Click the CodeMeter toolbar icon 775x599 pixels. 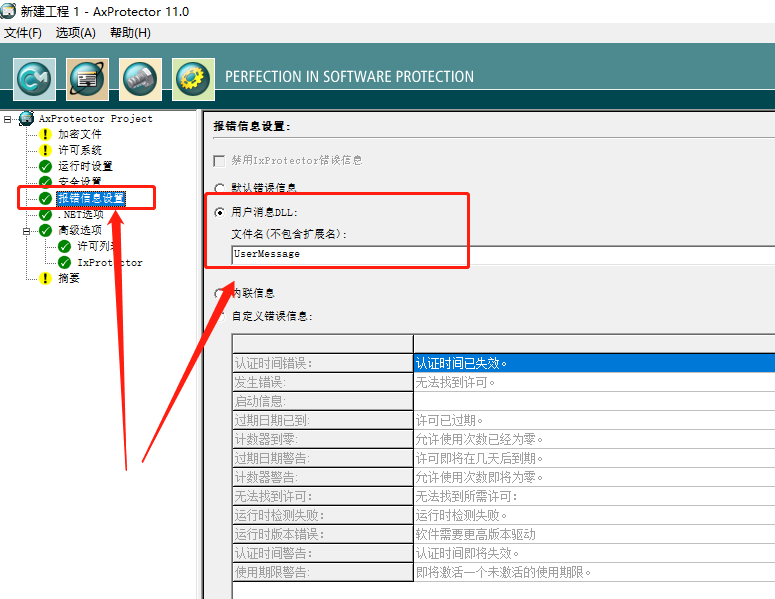point(34,79)
